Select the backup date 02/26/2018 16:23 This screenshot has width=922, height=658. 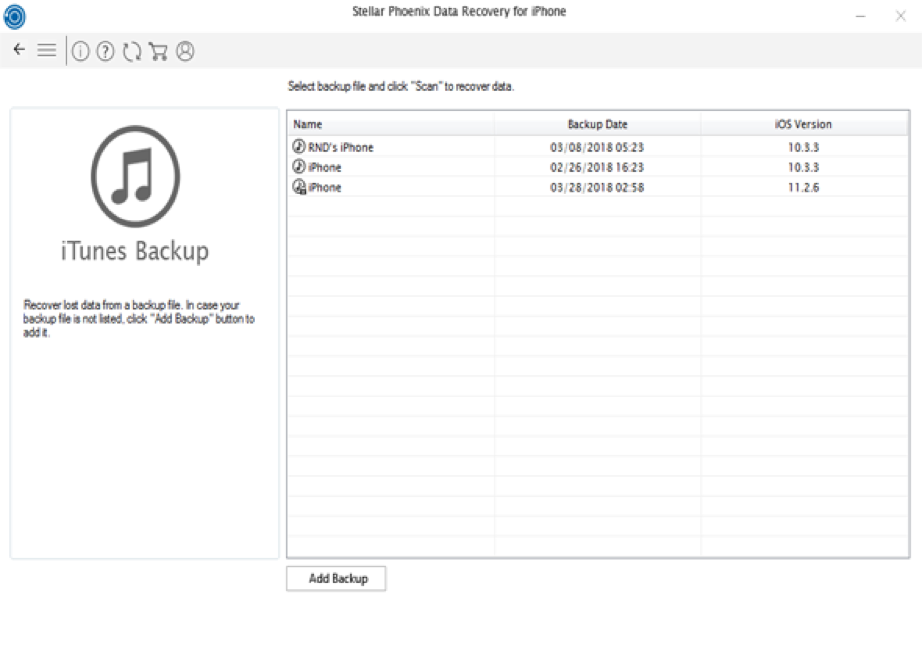click(597, 167)
